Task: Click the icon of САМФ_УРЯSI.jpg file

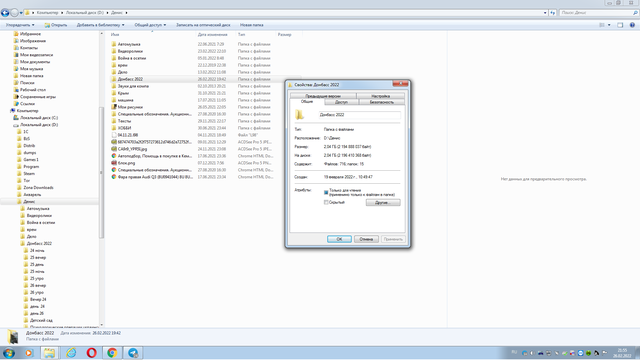Action: [x=114, y=149]
